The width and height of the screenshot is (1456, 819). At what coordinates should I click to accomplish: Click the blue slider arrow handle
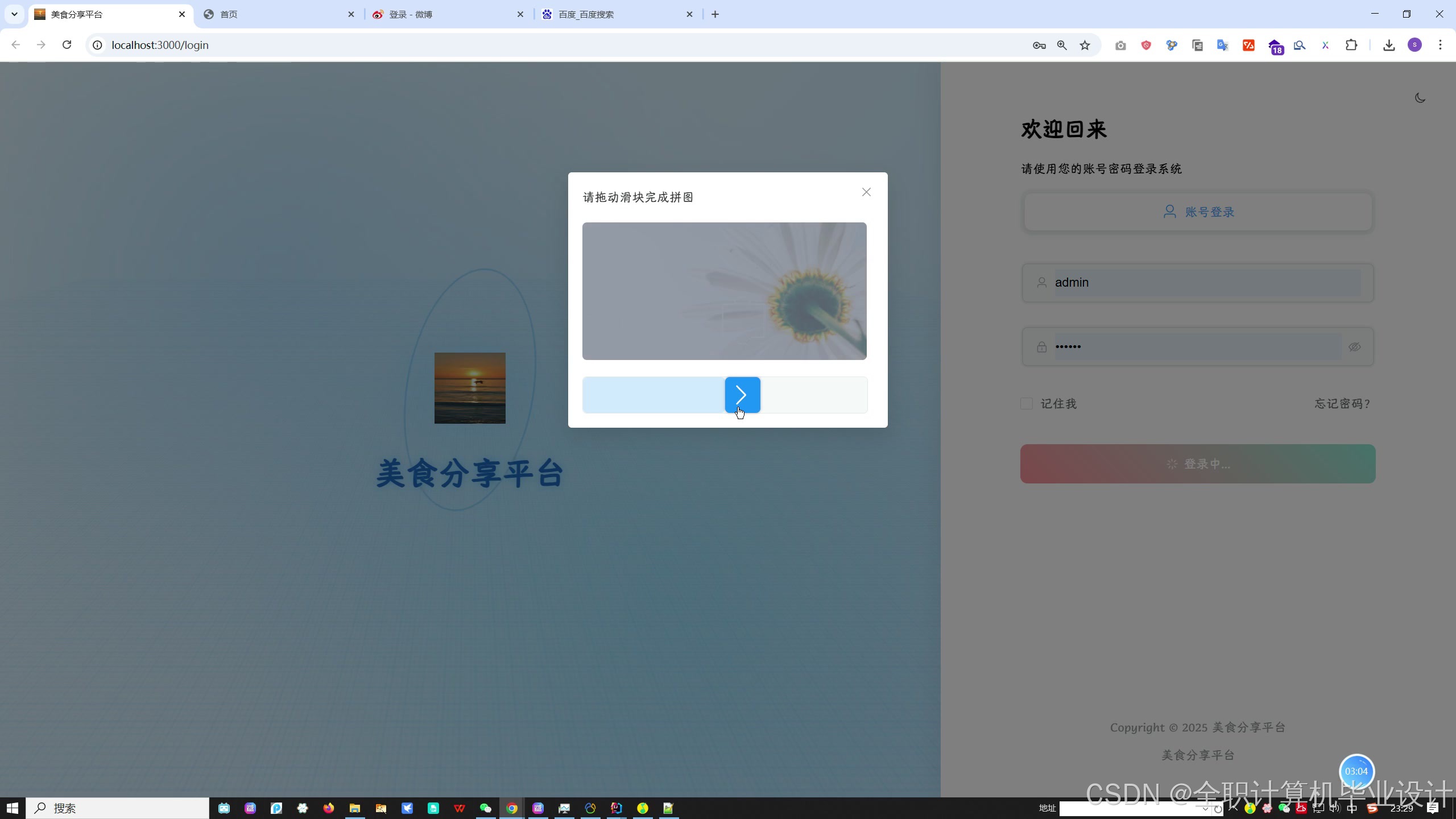pyautogui.click(x=742, y=395)
